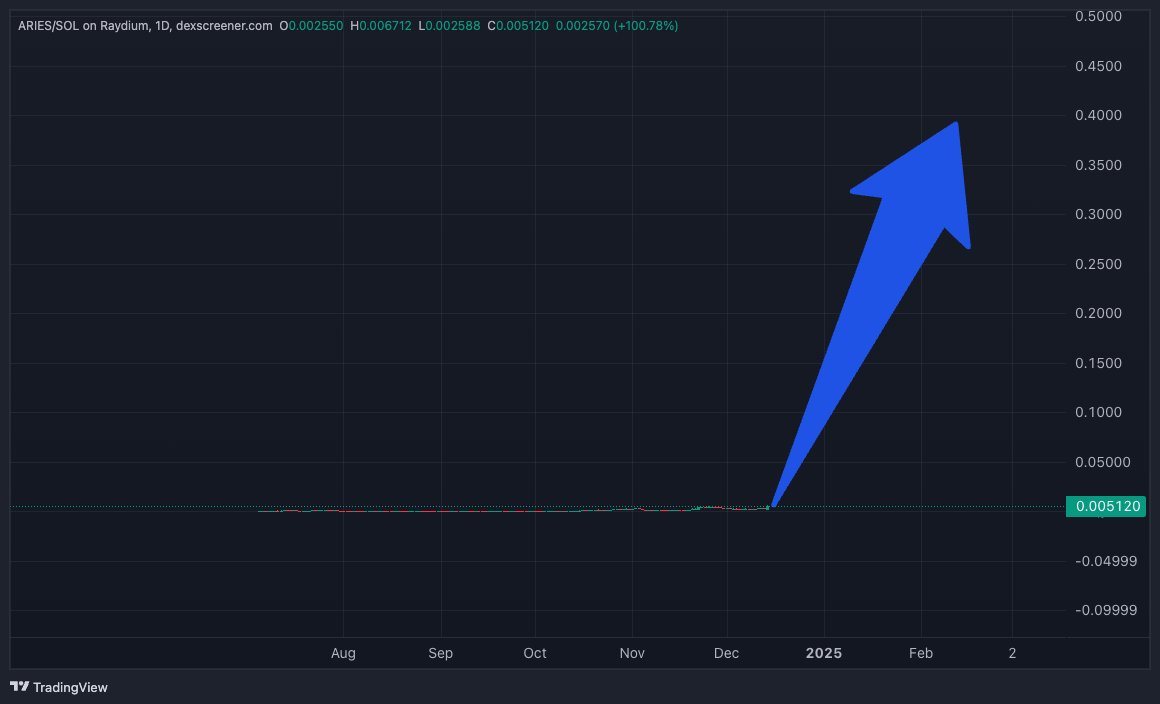
Task: Click the 0.3500 price axis label
Action: tap(1098, 165)
